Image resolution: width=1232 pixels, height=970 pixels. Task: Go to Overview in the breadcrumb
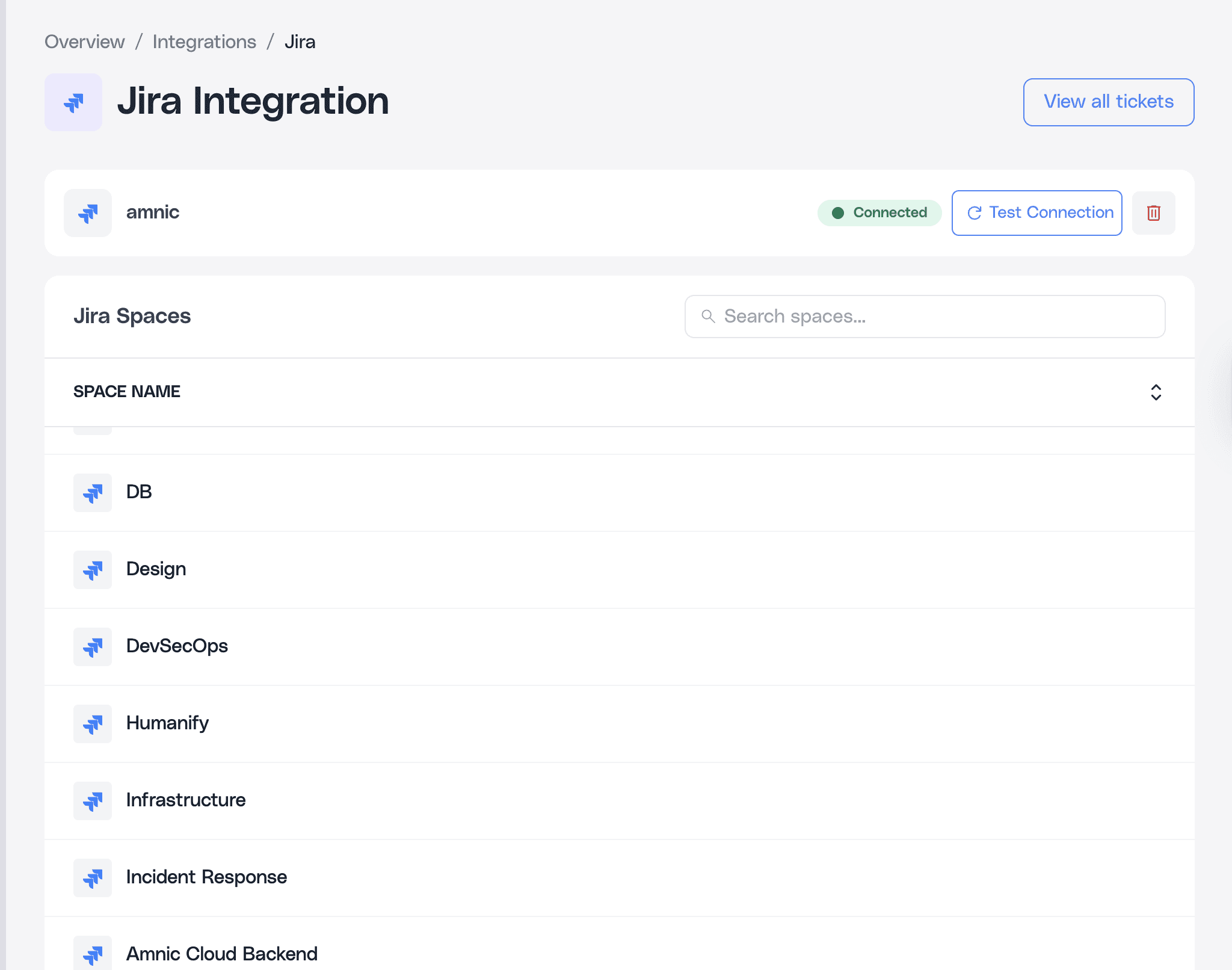tap(85, 42)
